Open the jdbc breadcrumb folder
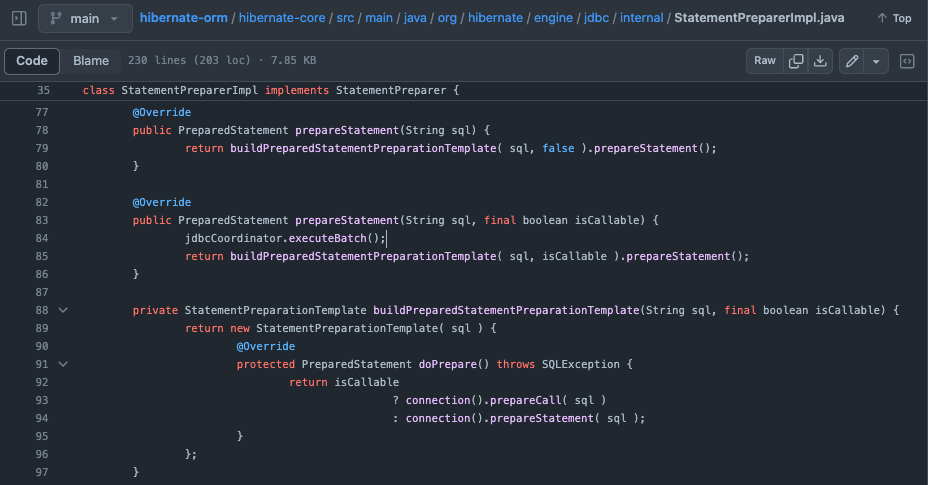The height and width of the screenshot is (485, 928). point(596,18)
